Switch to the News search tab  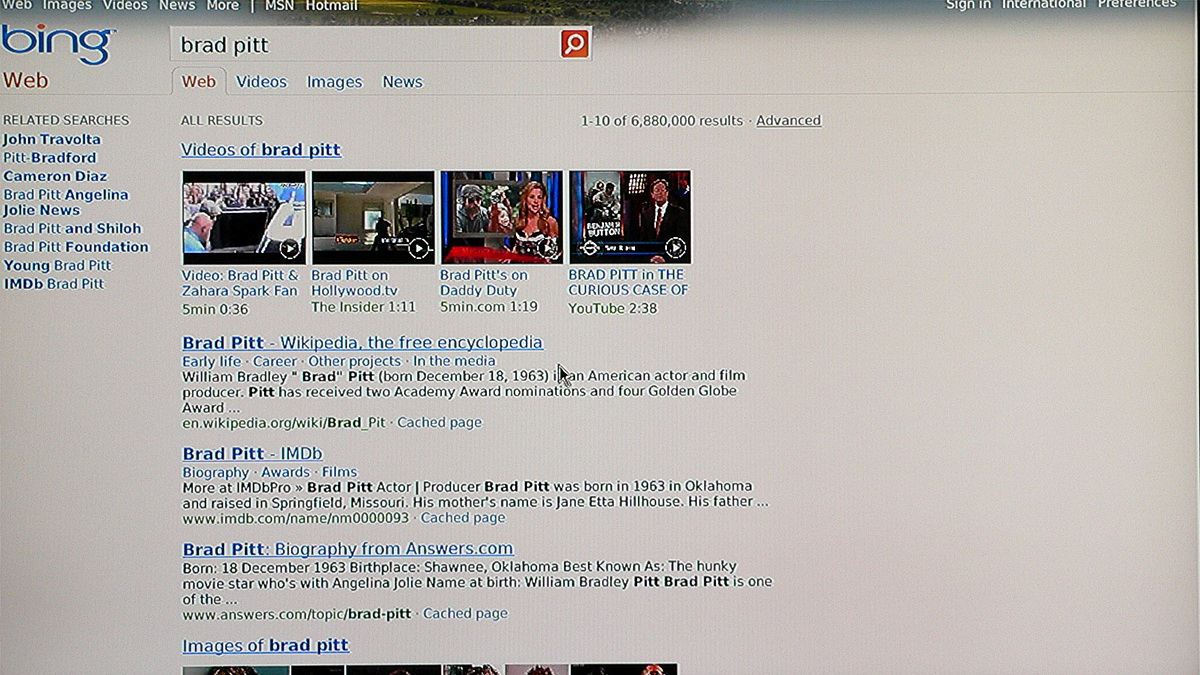[x=403, y=82]
